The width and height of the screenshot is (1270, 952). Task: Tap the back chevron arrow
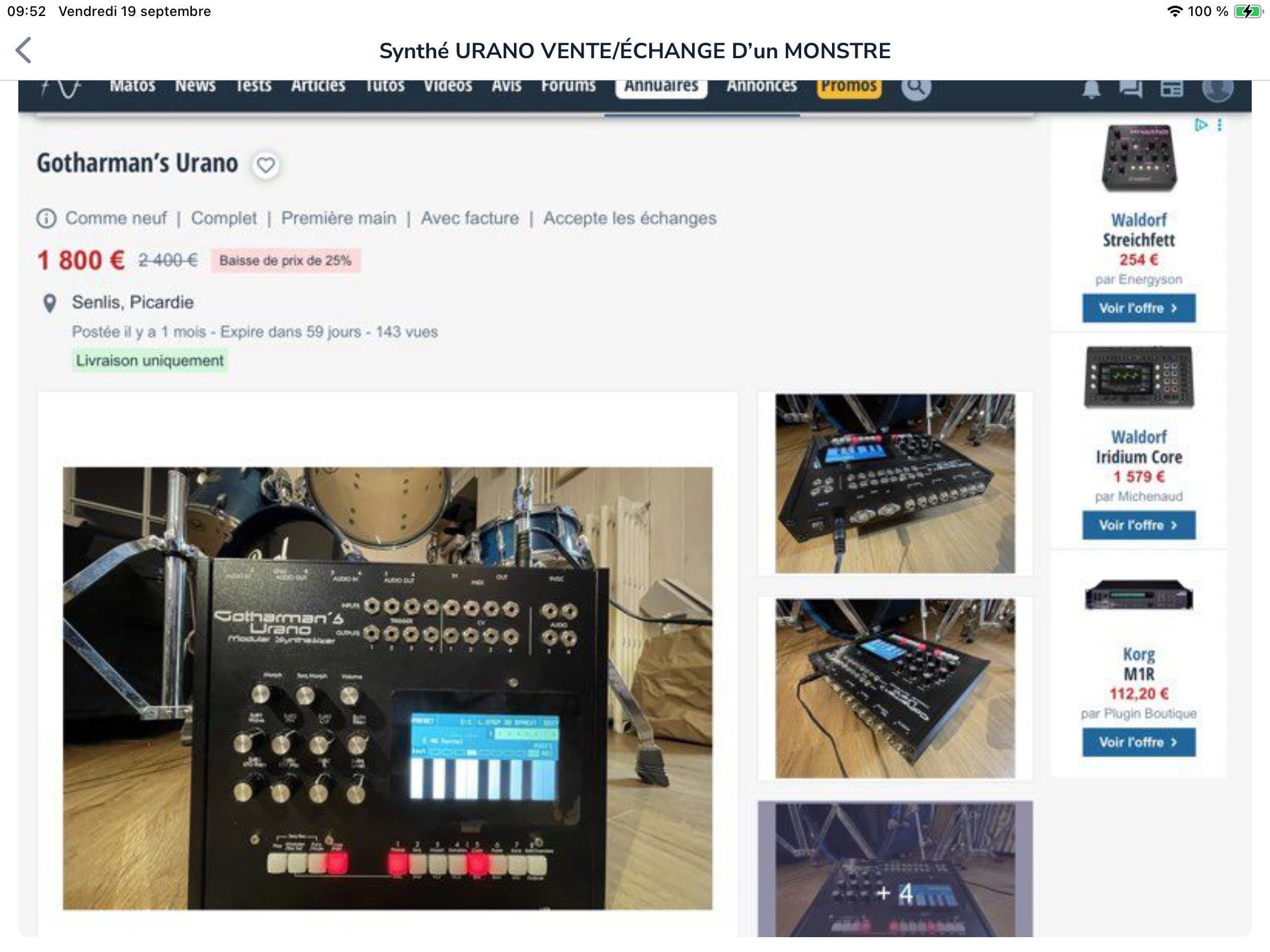click(x=23, y=50)
